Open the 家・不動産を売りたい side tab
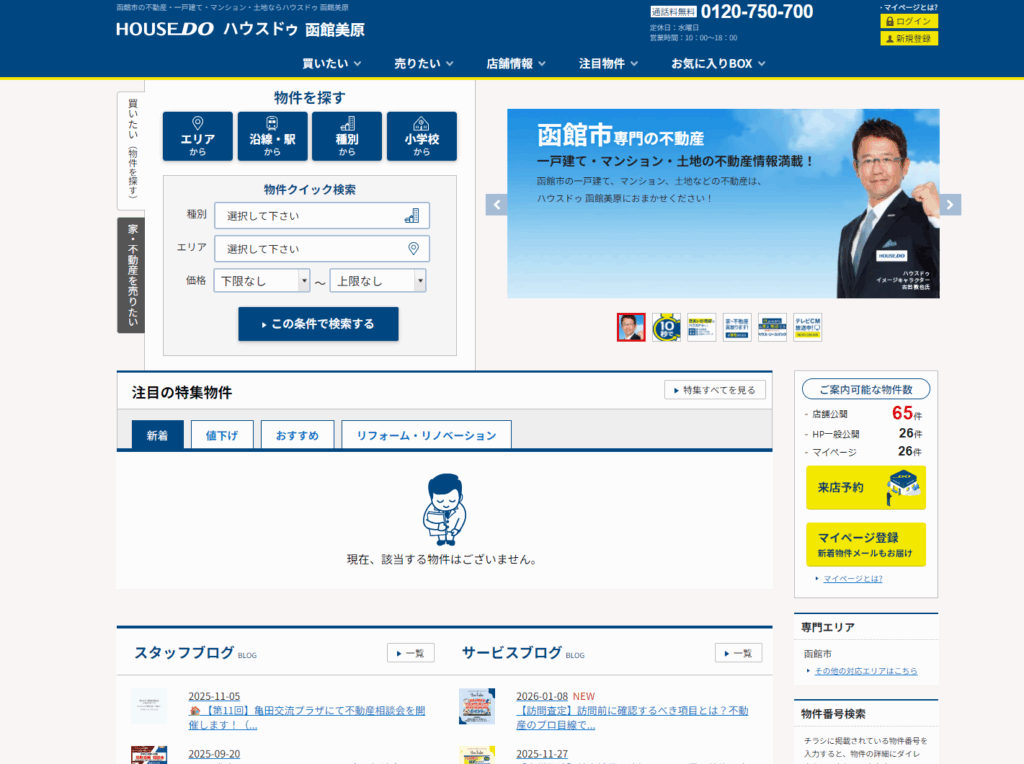The height and width of the screenshot is (764, 1024). [131, 275]
